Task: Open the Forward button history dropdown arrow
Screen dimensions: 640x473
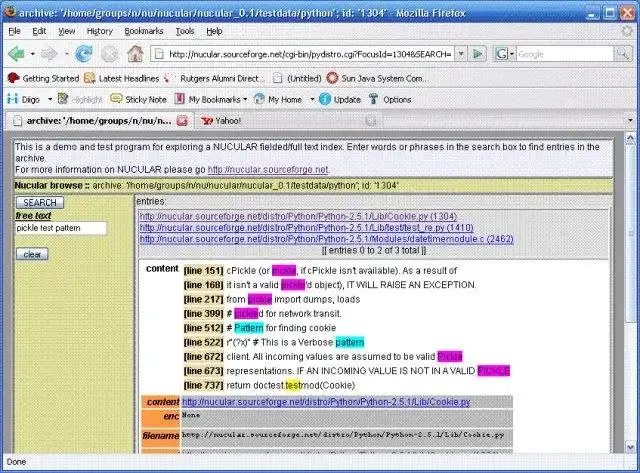Action: click(x=67, y=53)
